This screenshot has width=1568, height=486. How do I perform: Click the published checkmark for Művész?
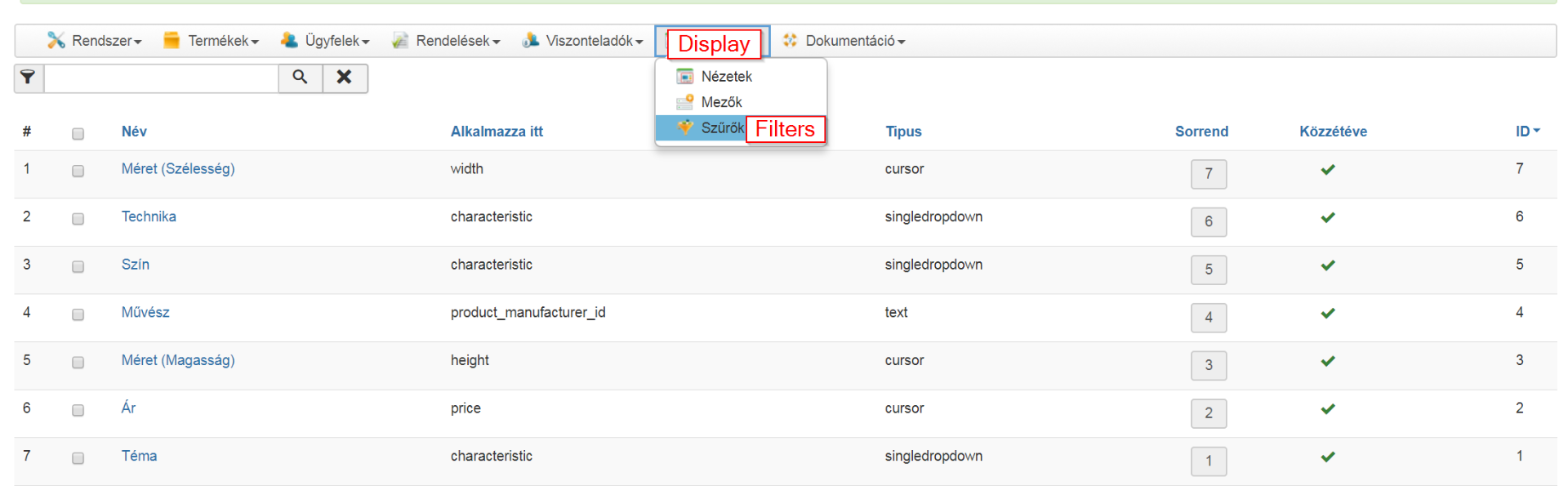click(1328, 314)
